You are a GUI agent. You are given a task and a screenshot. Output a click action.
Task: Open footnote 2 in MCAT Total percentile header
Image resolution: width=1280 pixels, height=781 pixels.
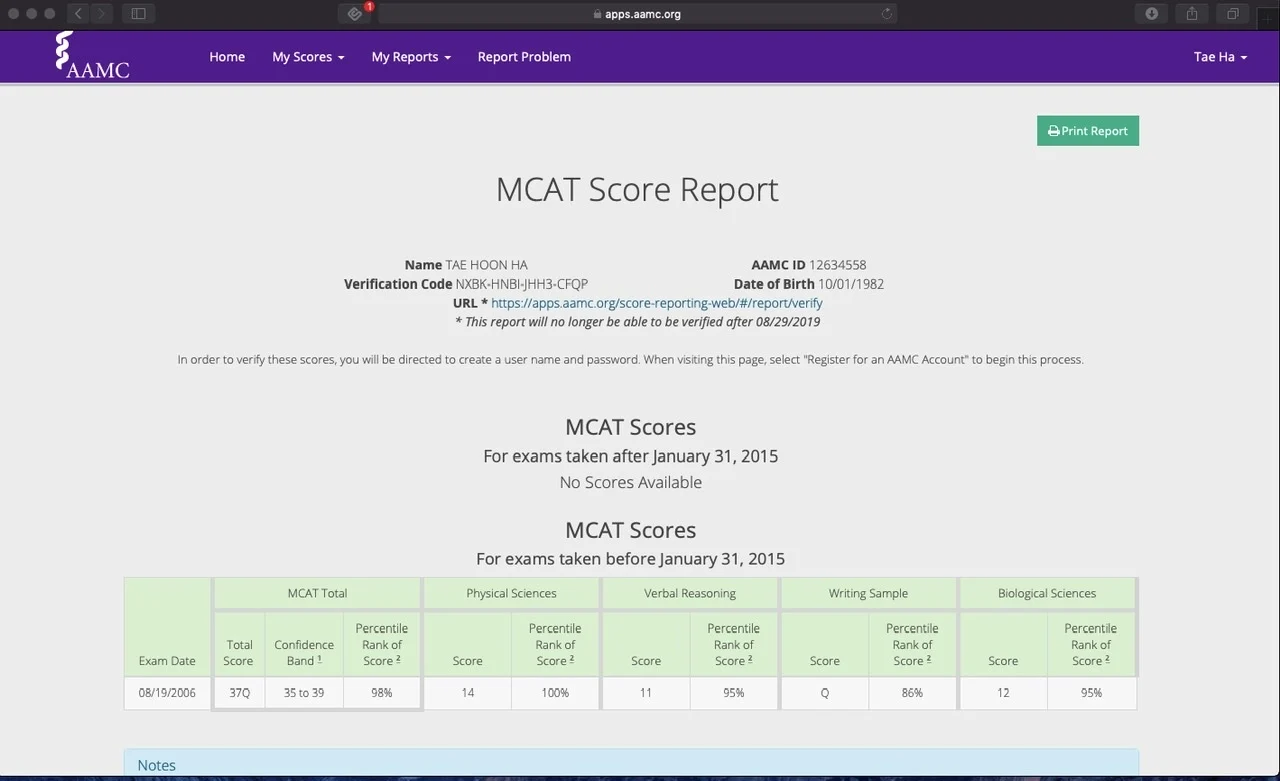(x=398, y=658)
